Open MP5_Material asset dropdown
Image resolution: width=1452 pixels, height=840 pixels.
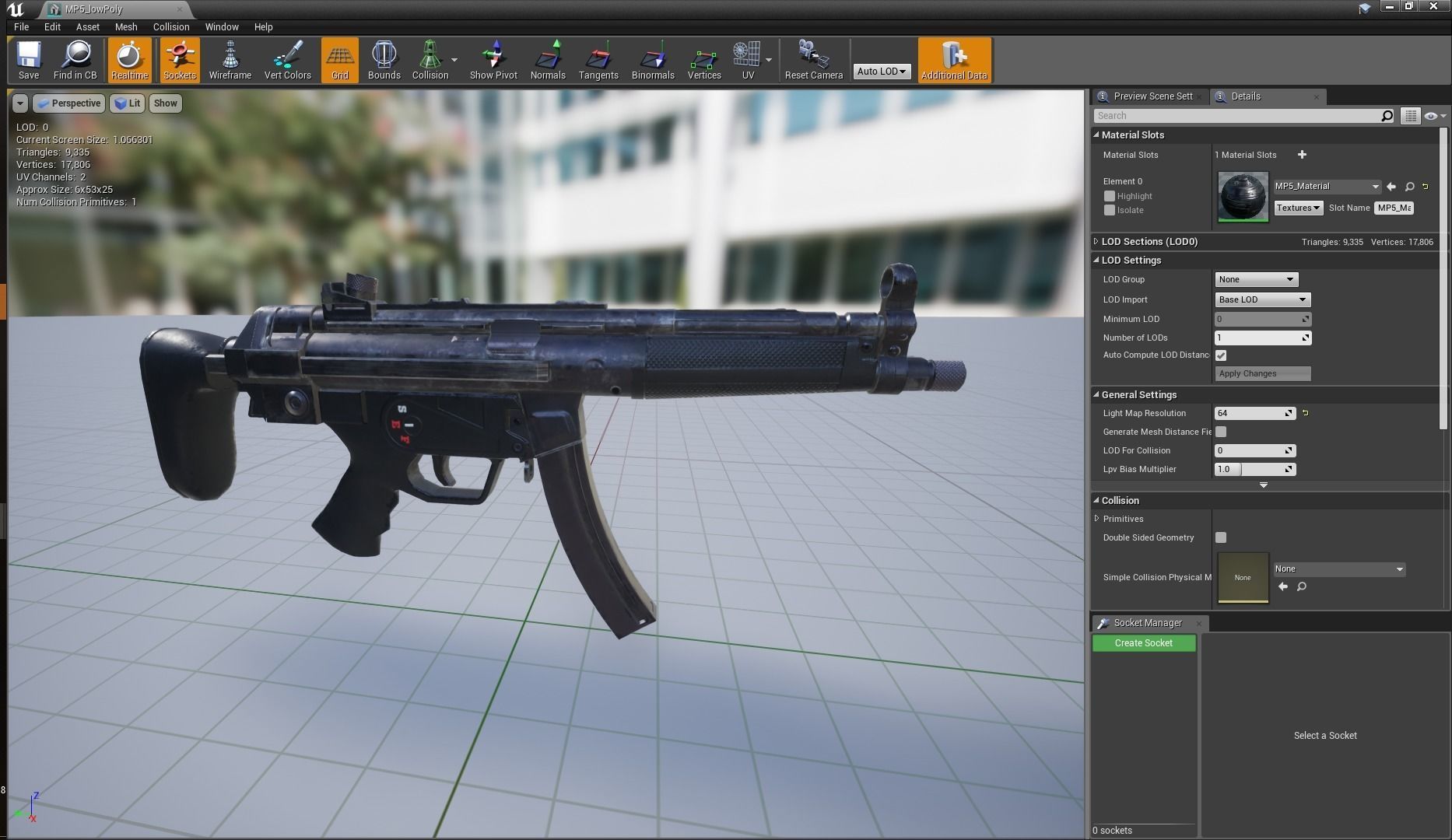coord(1327,187)
